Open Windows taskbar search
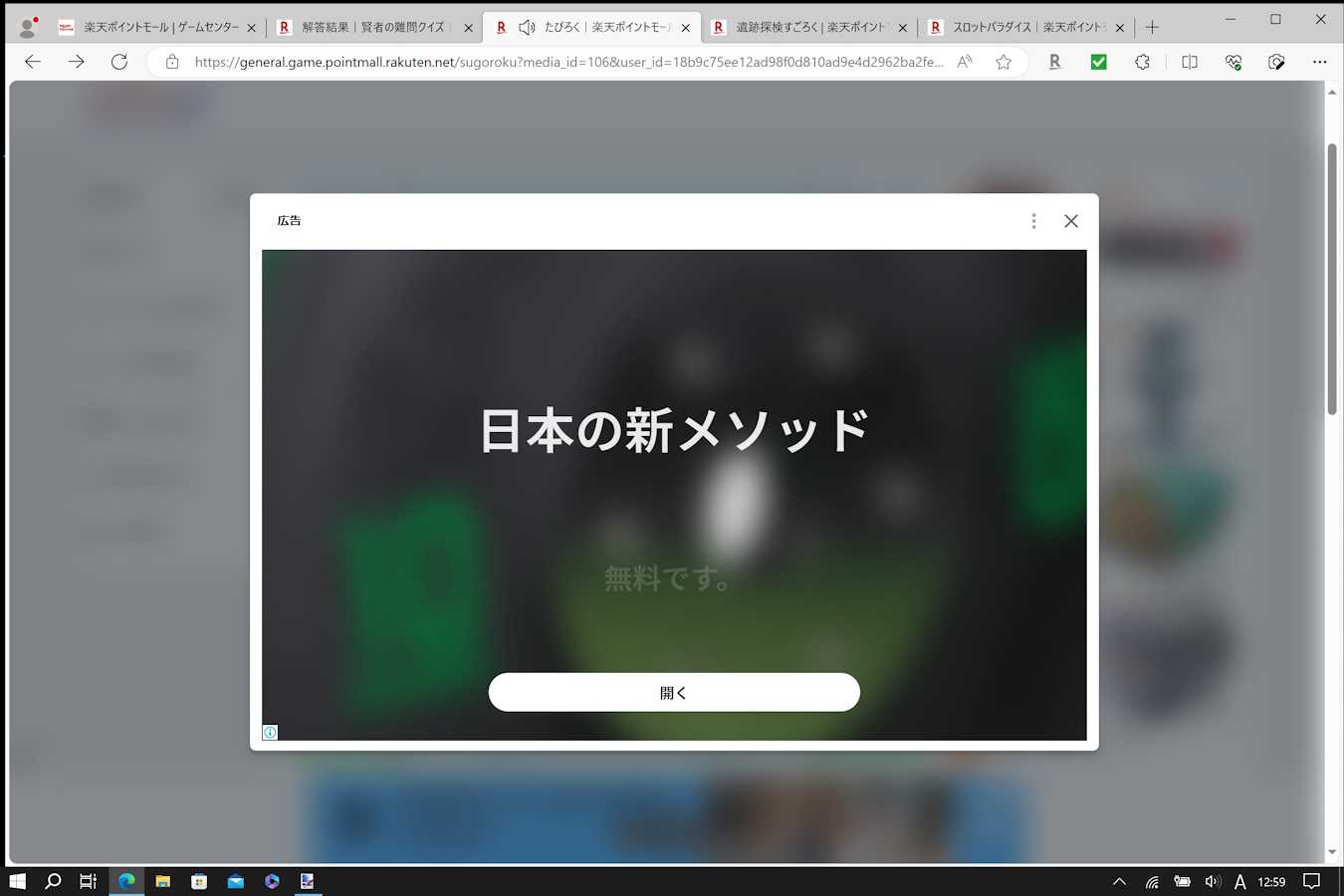Viewport: 1344px width, 896px height. [x=54, y=881]
